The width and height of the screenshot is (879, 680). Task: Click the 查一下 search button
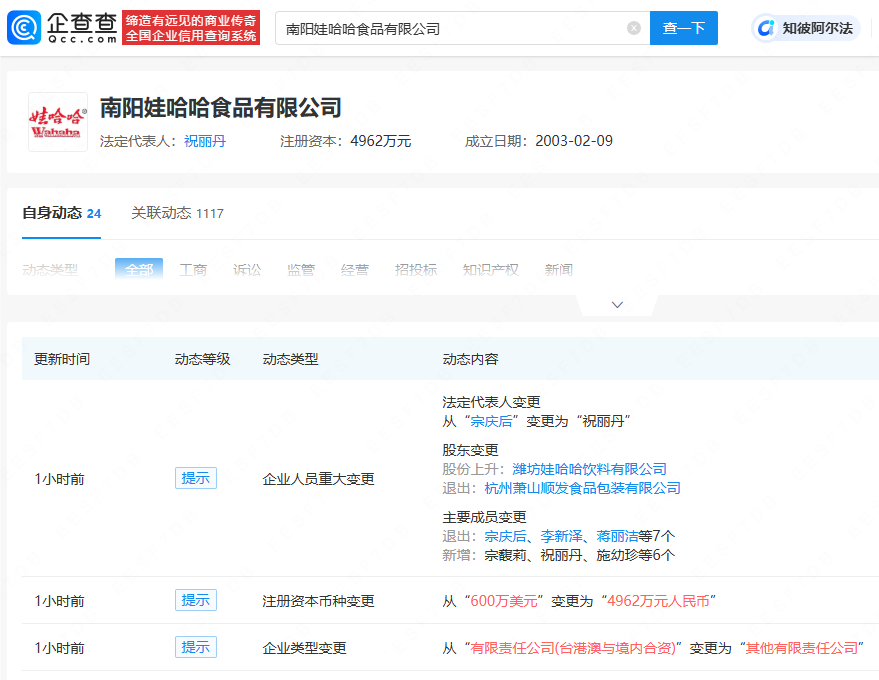tap(683, 28)
